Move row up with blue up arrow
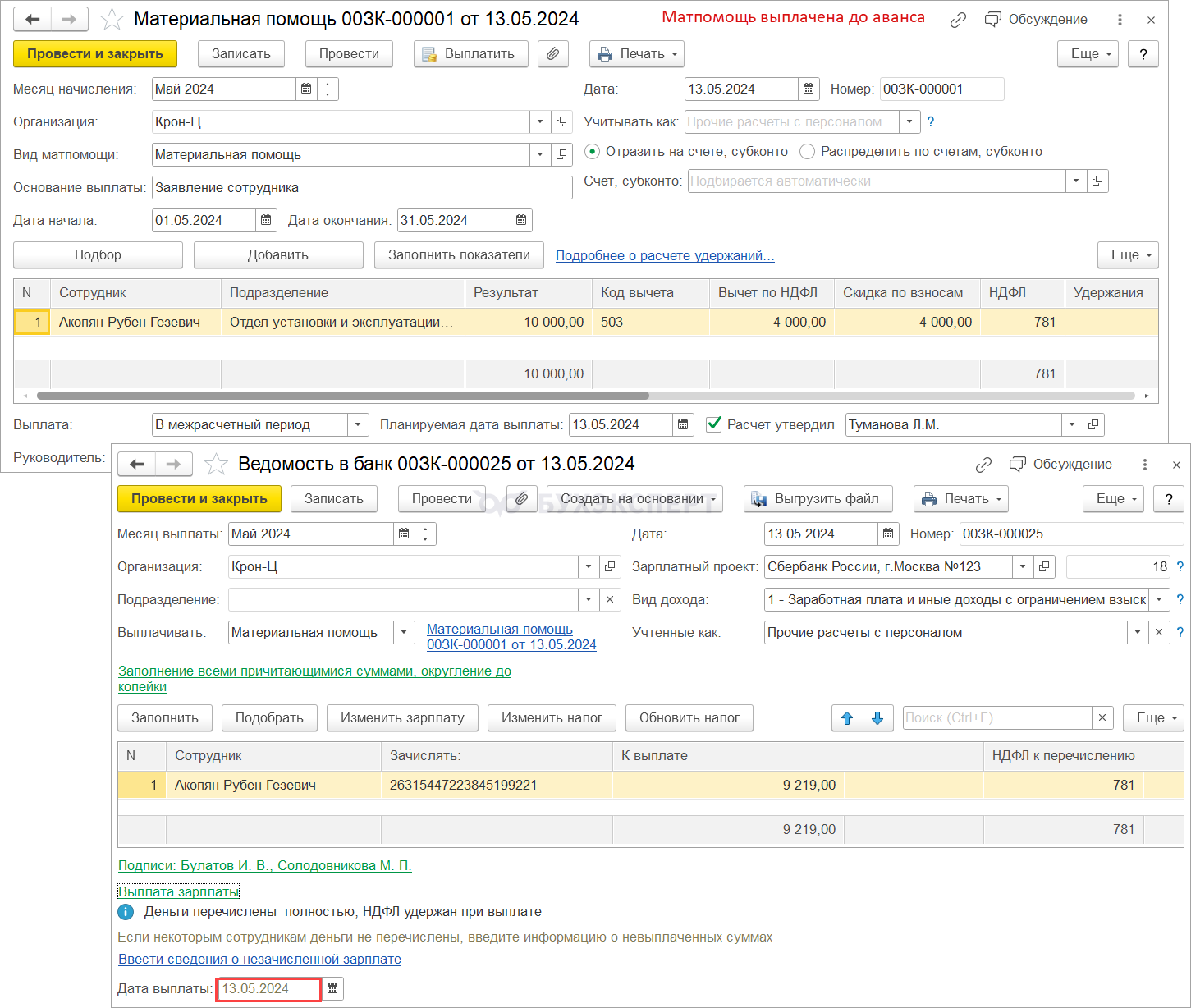1191x1008 pixels. pos(847,718)
